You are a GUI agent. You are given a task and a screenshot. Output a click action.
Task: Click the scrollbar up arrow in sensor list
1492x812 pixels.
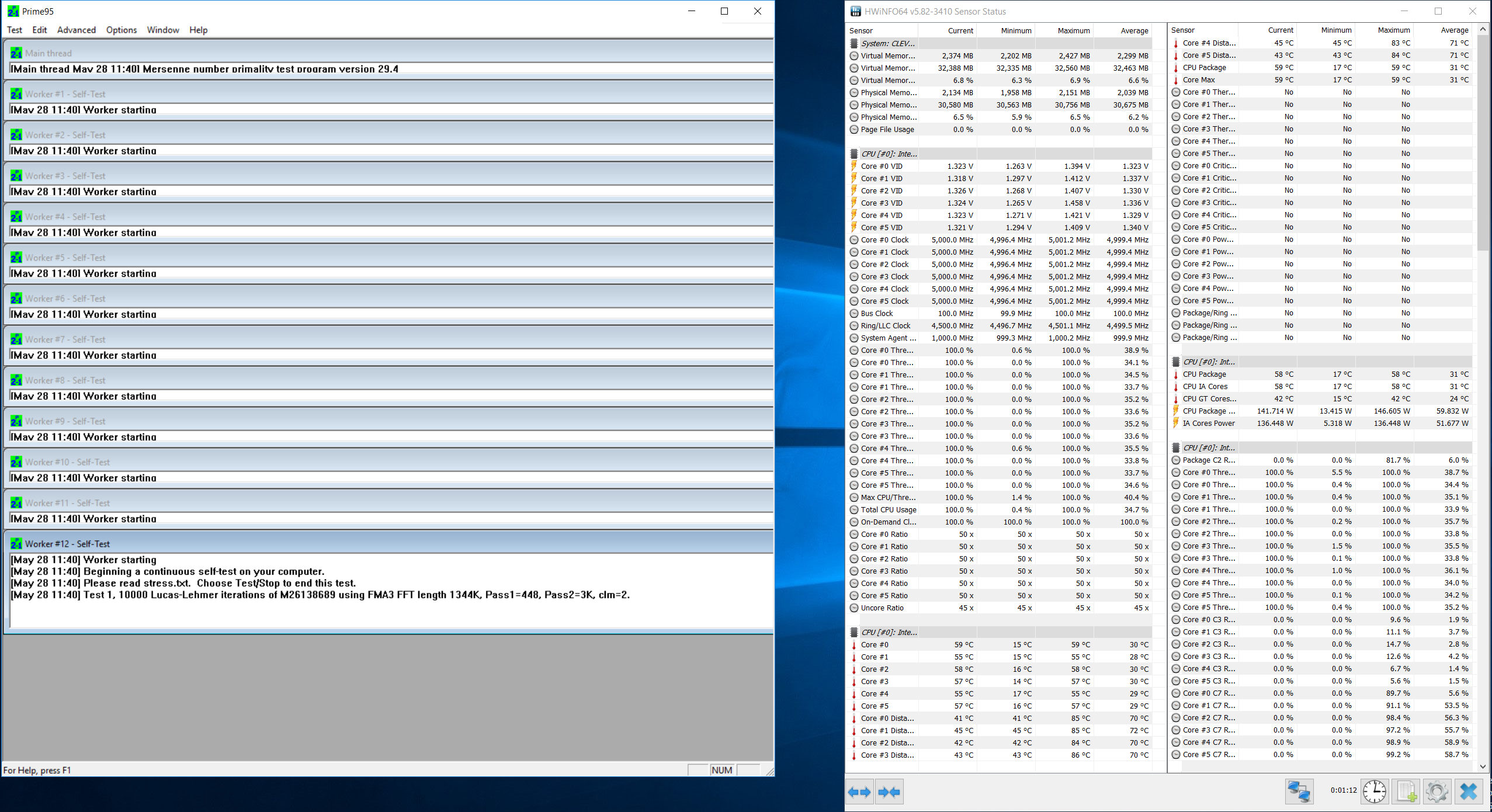pyautogui.click(x=1483, y=29)
